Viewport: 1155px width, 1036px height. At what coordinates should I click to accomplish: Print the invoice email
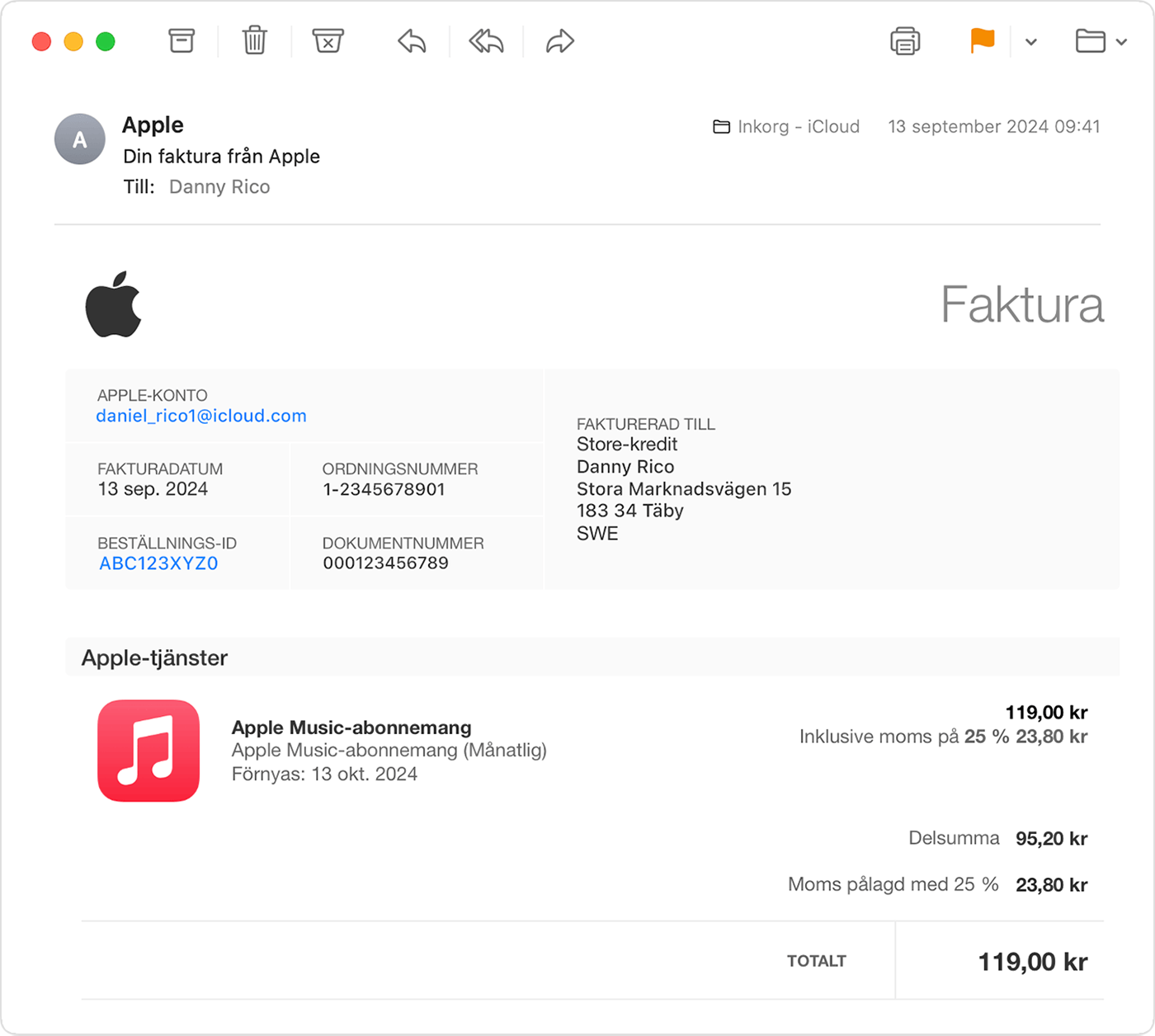[x=905, y=40]
